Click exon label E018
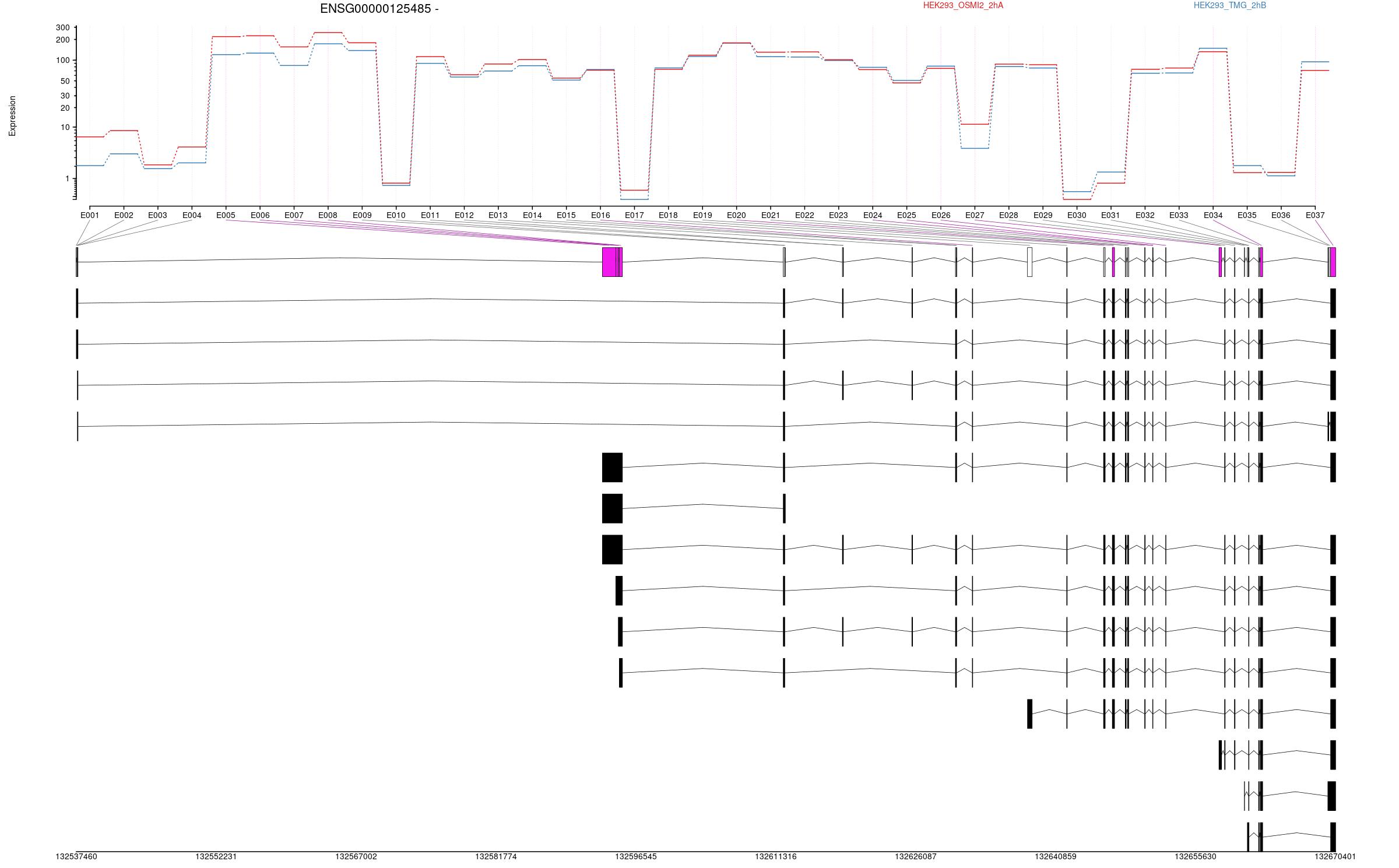 (x=668, y=215)
